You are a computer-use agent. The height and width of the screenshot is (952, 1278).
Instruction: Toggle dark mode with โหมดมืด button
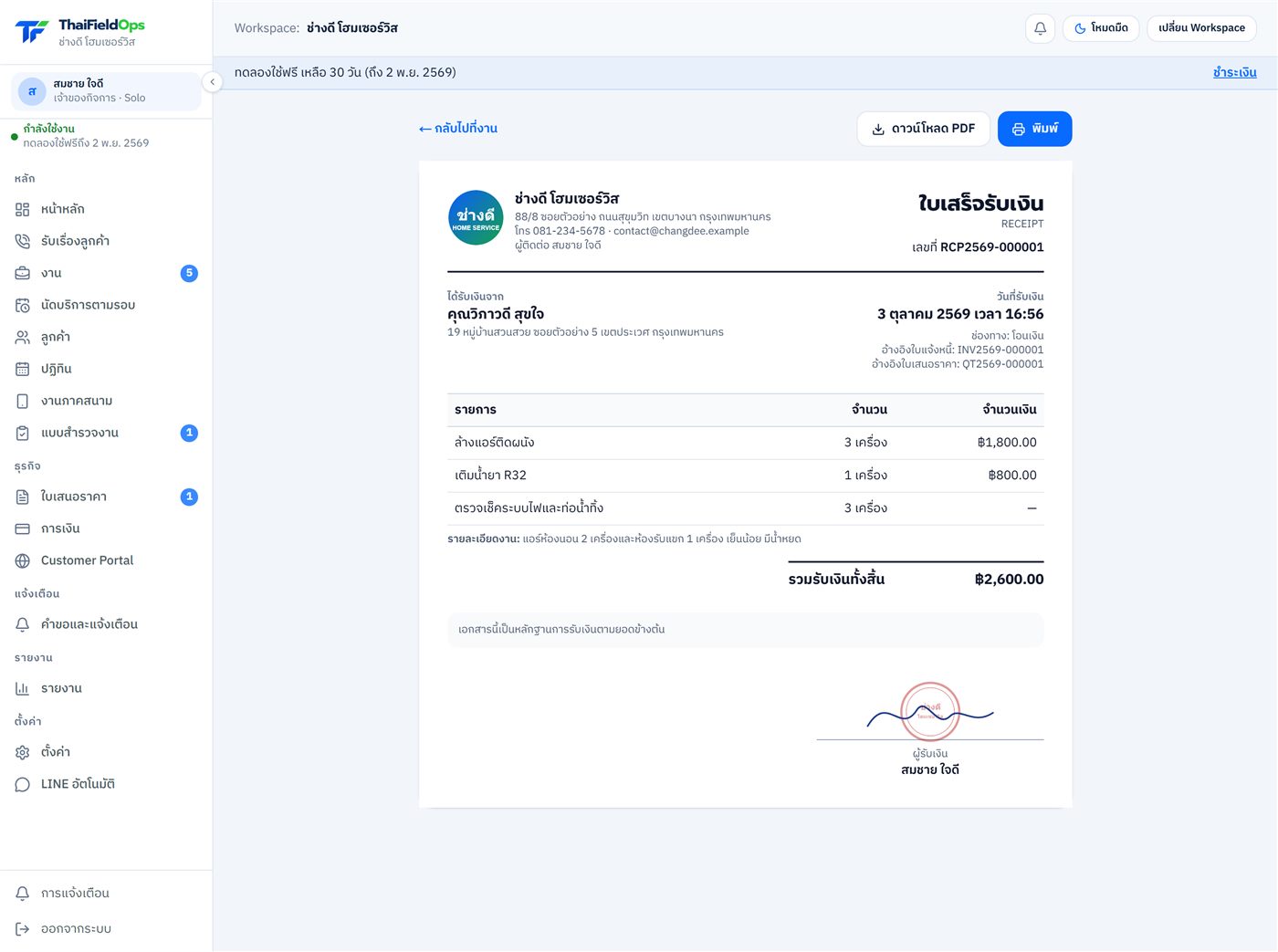click(x=1101, y=28)
